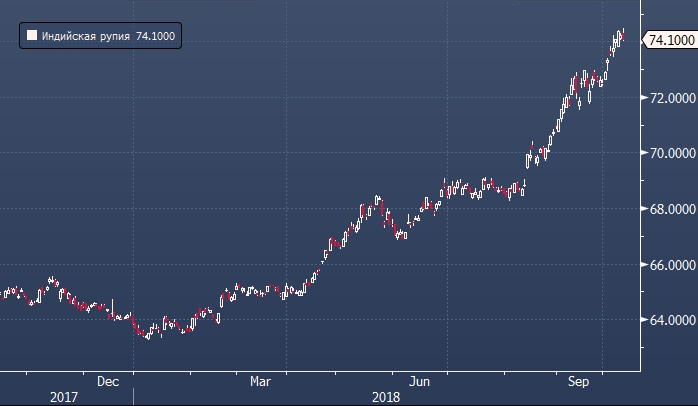The width and height of the screenshot is (698, 406).
Task: Click the gap-up candle near the 70.0000 level
Action: [528, 157]
